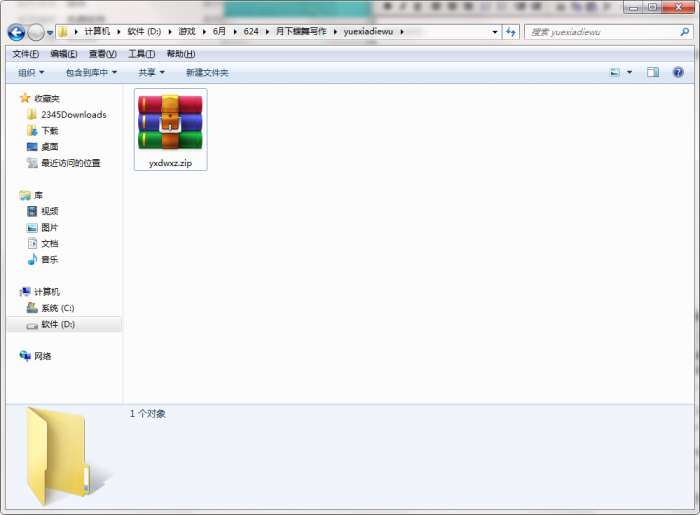This screenshot has height=515, width=700.
Task: Open the 下载 folder in sidebar
Action: coord(50,131)
